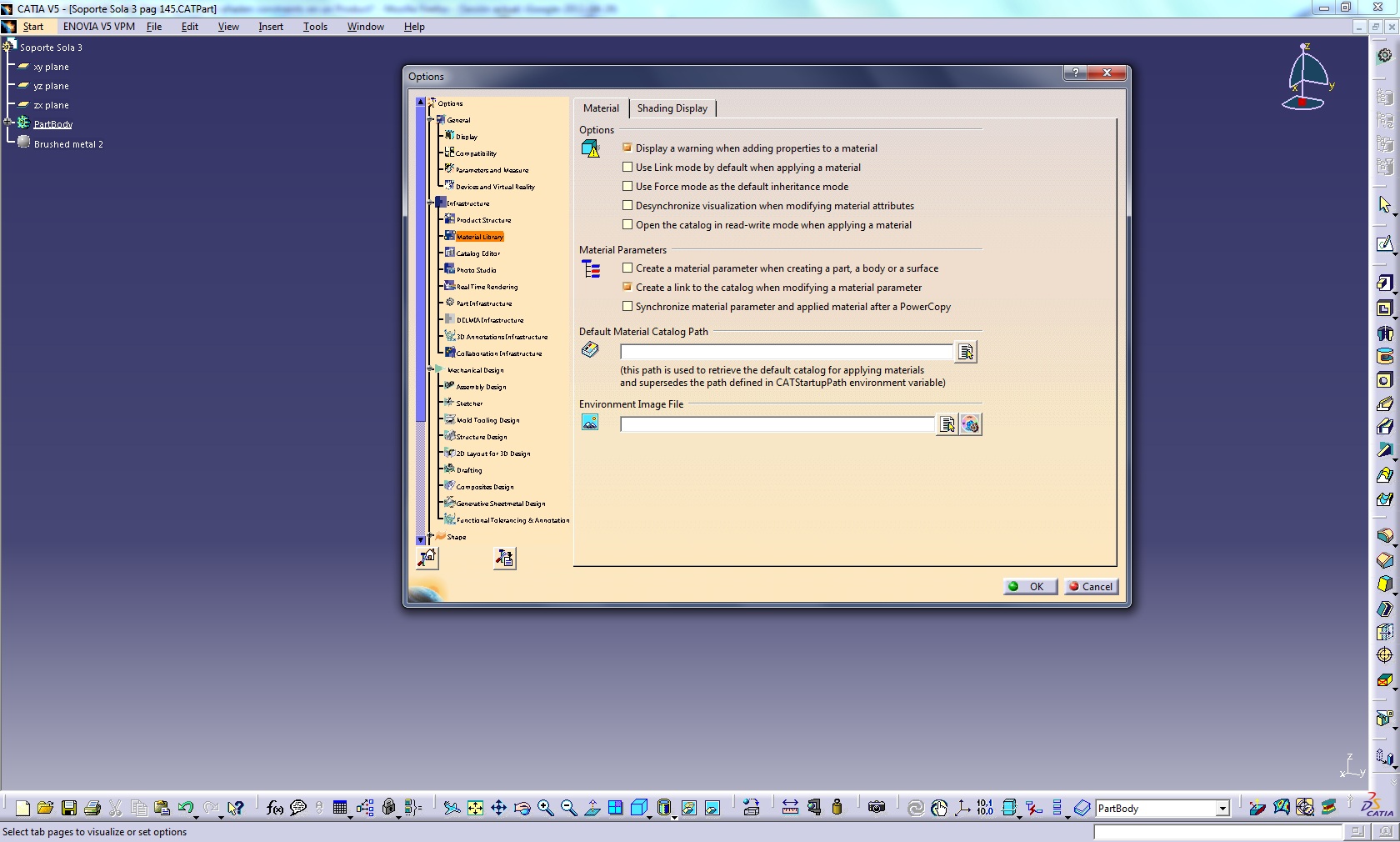Collapse the Infrastructure node in options tree
Screen dimensions: 1400x842
tap(431, 203)
